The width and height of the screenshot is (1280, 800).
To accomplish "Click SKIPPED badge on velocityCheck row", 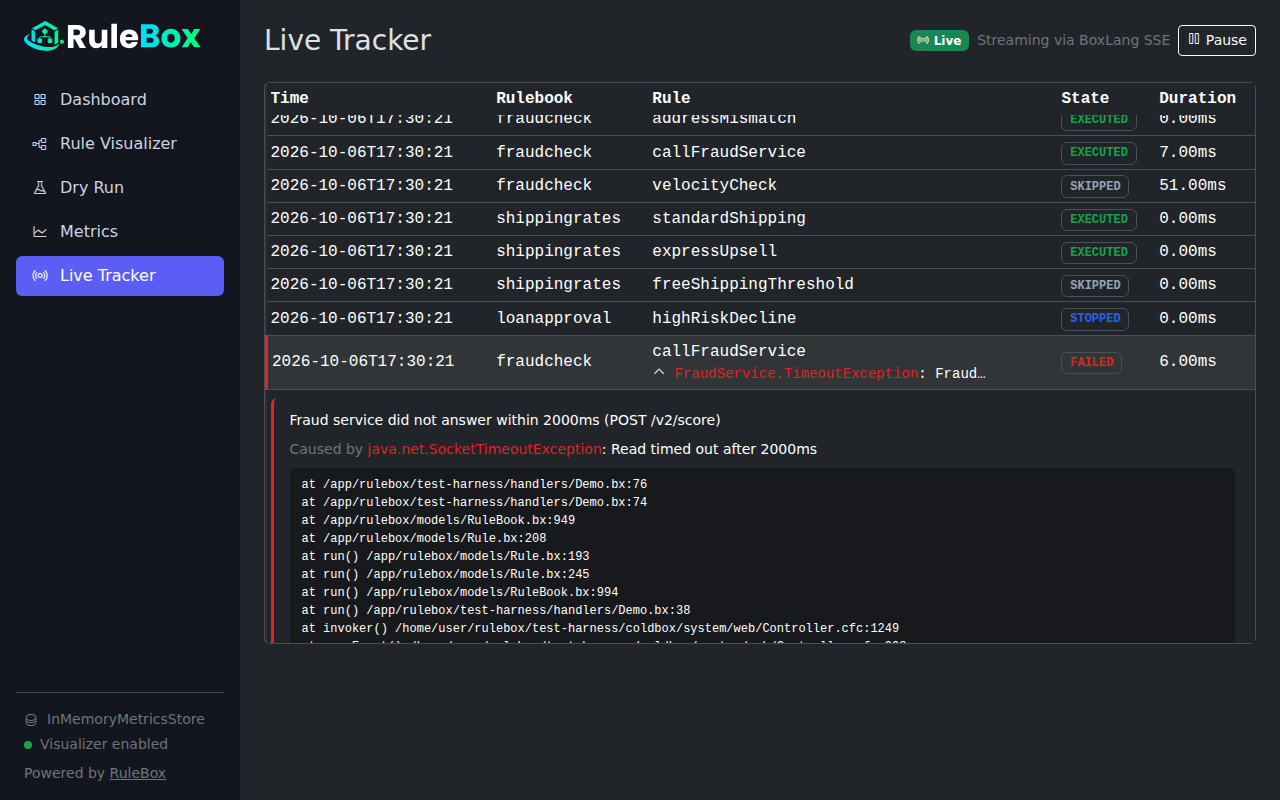I will (x=1095, y=186).
